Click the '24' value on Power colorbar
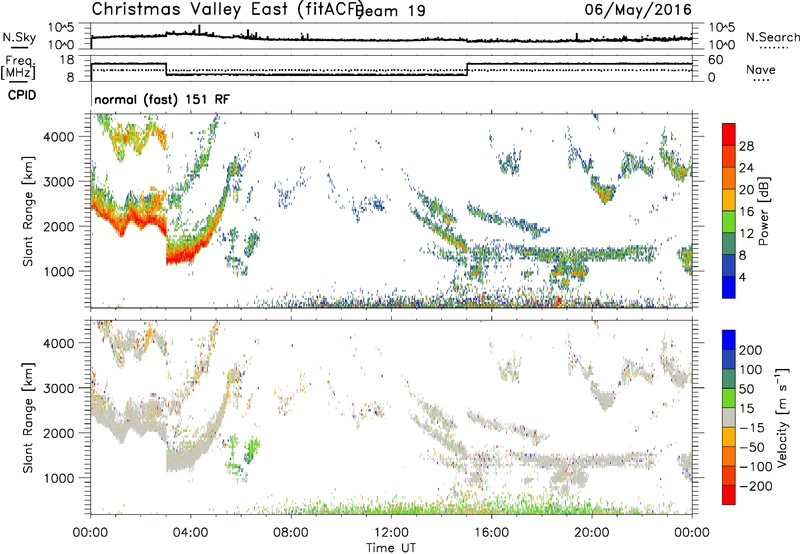 click(x=746, y=168)
